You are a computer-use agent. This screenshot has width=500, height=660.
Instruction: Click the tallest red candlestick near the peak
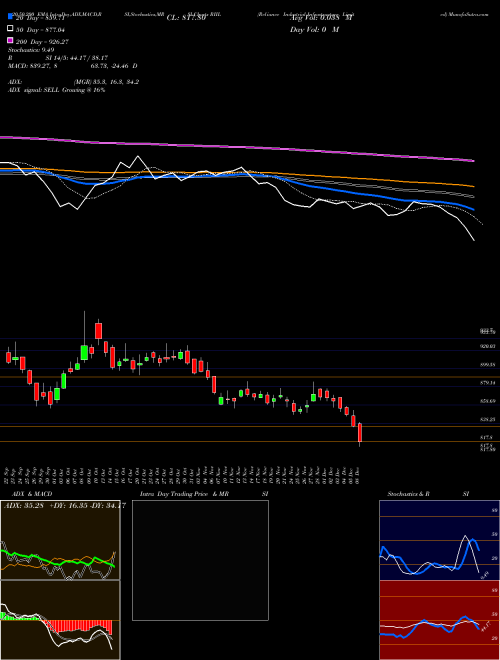(x=98, y=330)
